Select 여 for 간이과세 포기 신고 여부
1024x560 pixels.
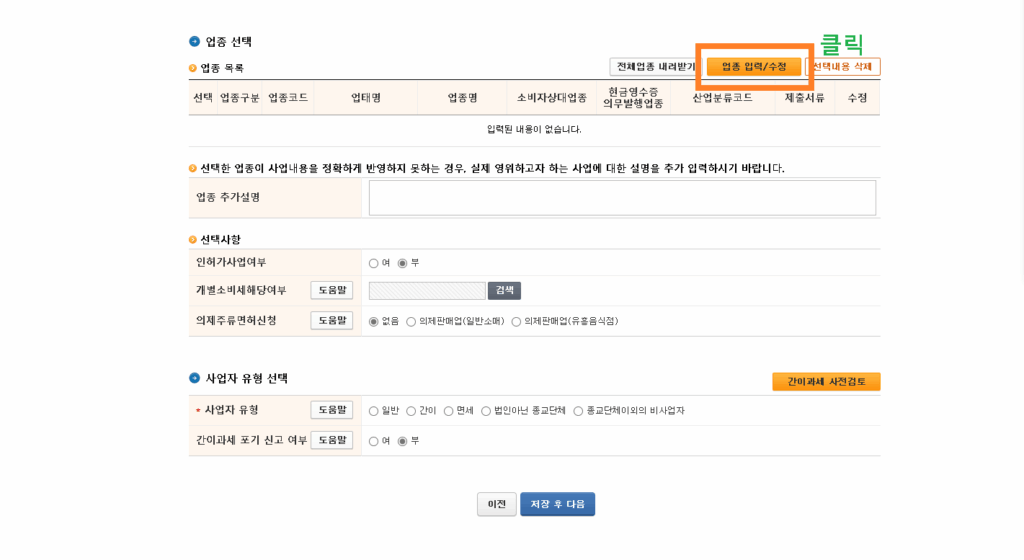tap(373, 441)
